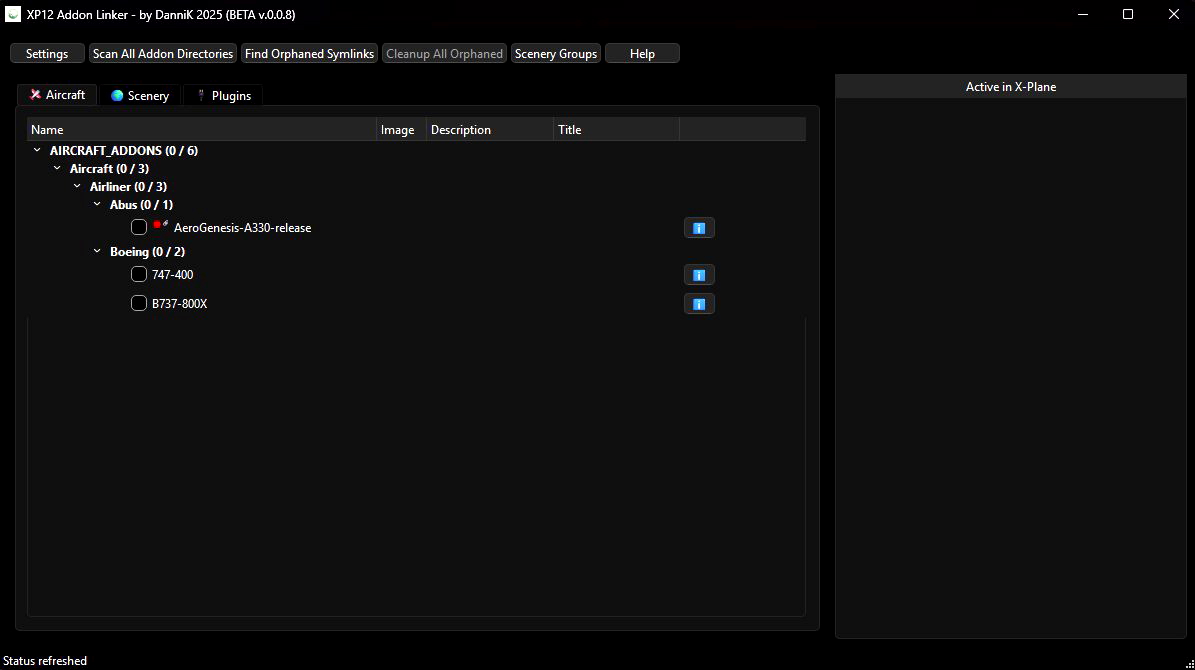Click the red status marker on AeroGenesis-A330-release
The height and width of the screenshot is (670, 1195).
pos(158,224)
